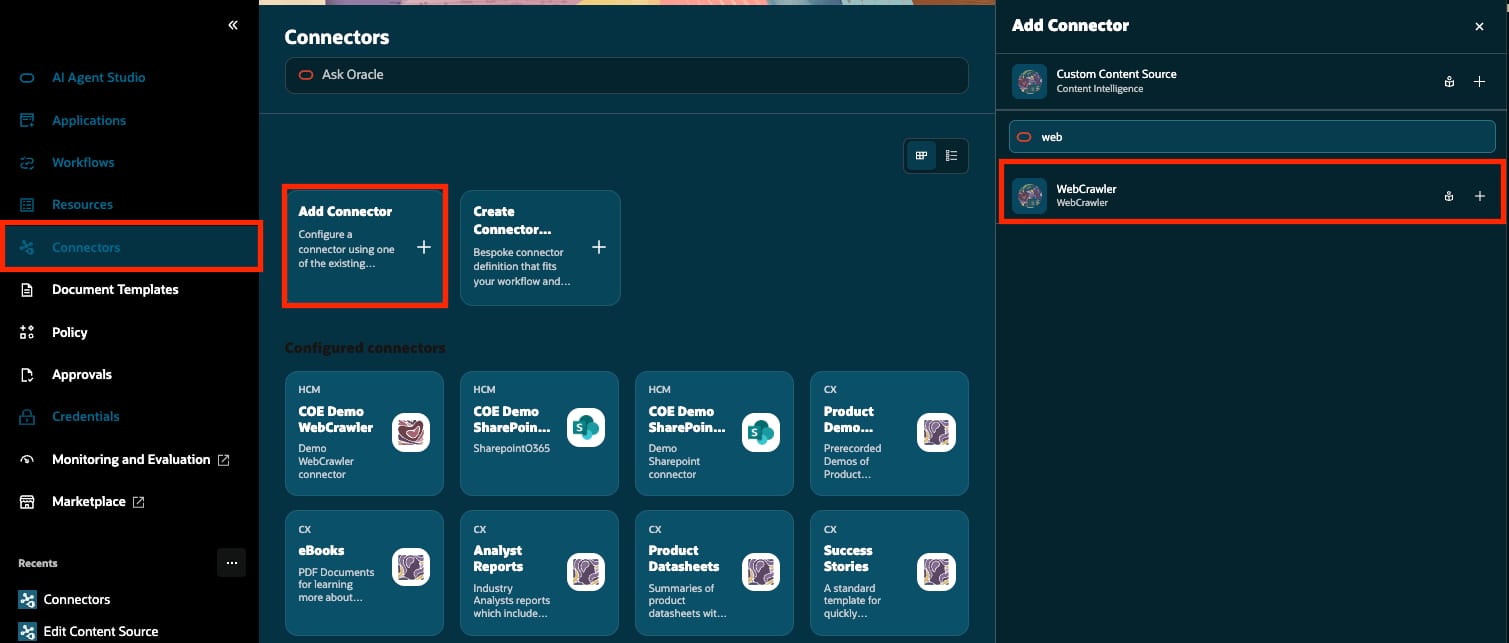The height and width of the screenshot is (643, 1509).
Task: Open recent item Connectors
Action: 77,599
